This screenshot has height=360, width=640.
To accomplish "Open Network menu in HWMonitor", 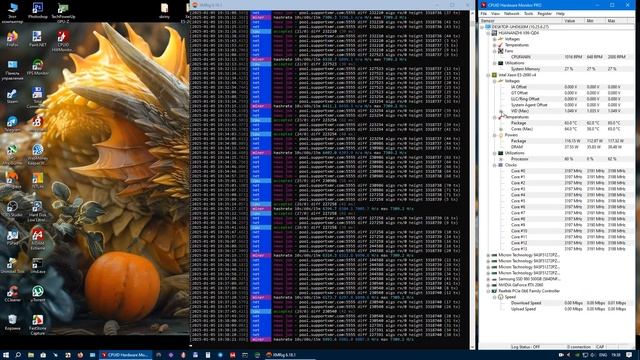I will pyautogui.click(x=511, y=13).
